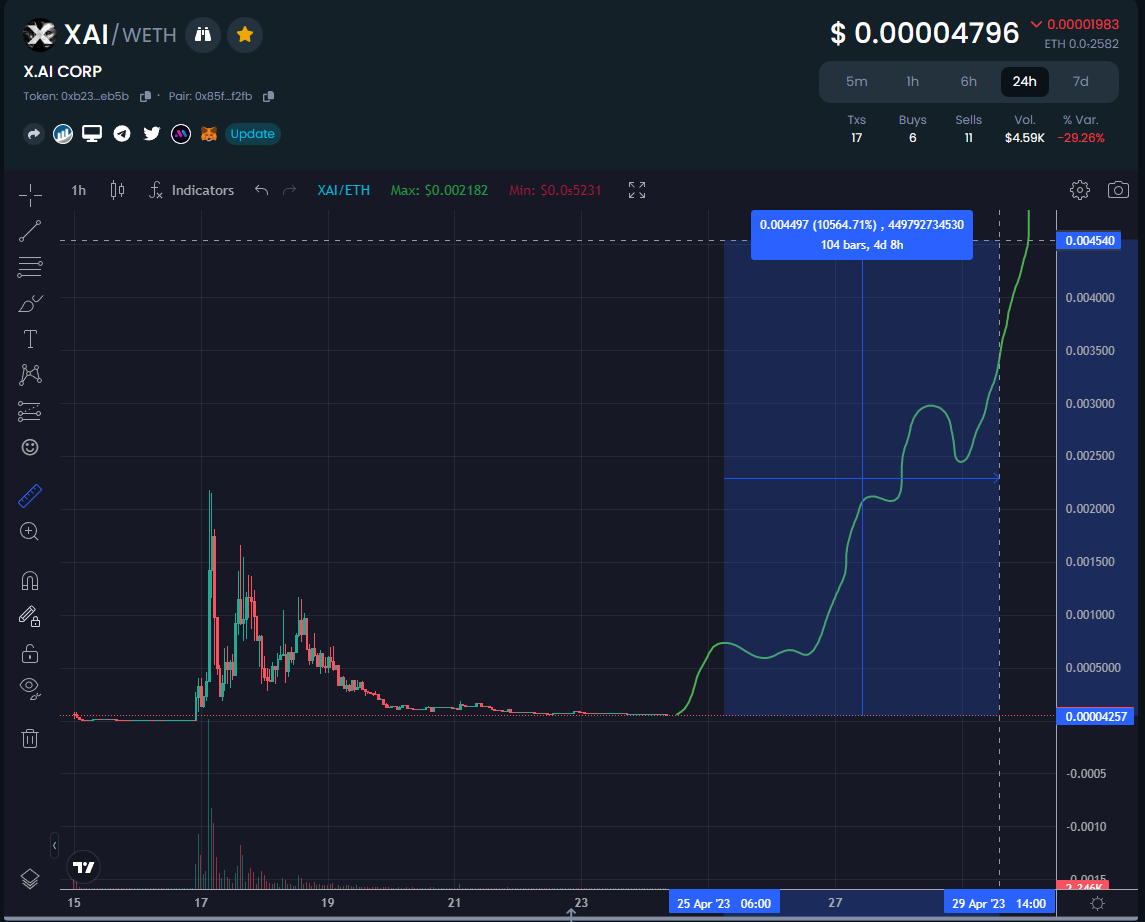Click the binoculars watch icon
Viewport: 1145px width, 922px height.
pos(203,34)
